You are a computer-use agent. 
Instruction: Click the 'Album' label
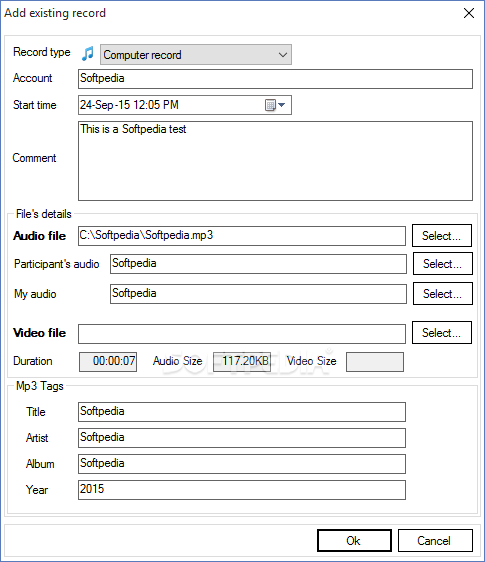point(40,464)
